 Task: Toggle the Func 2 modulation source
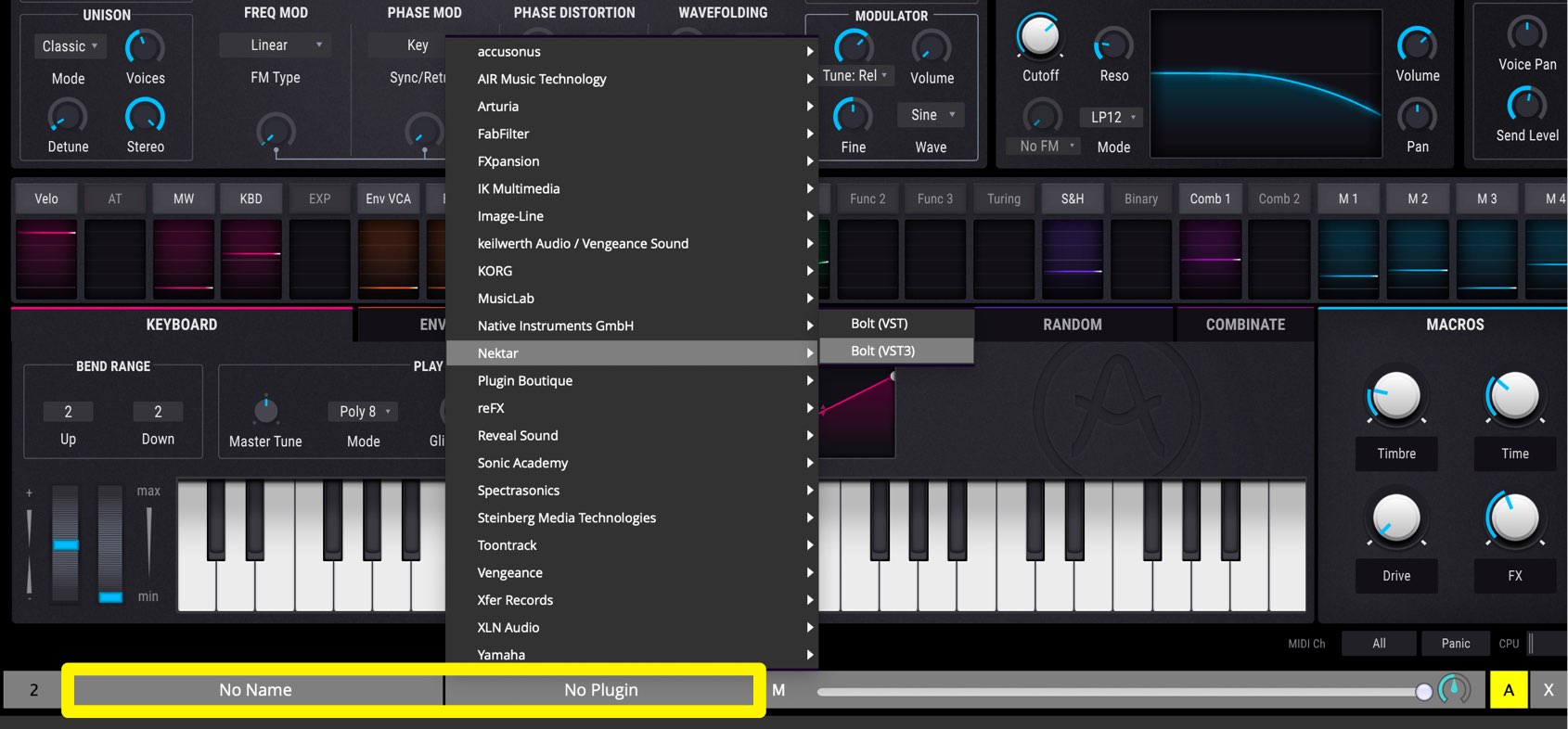(868, 198)
